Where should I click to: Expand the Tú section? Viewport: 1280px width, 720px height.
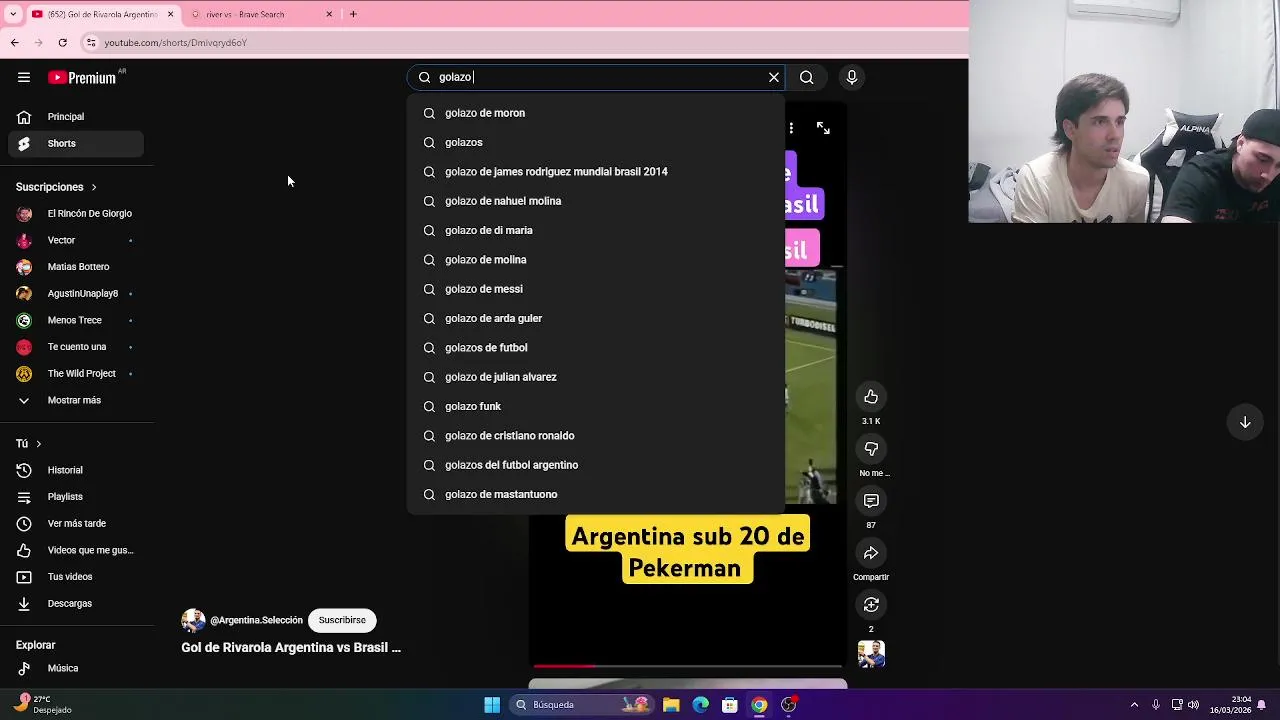[29, 444]
